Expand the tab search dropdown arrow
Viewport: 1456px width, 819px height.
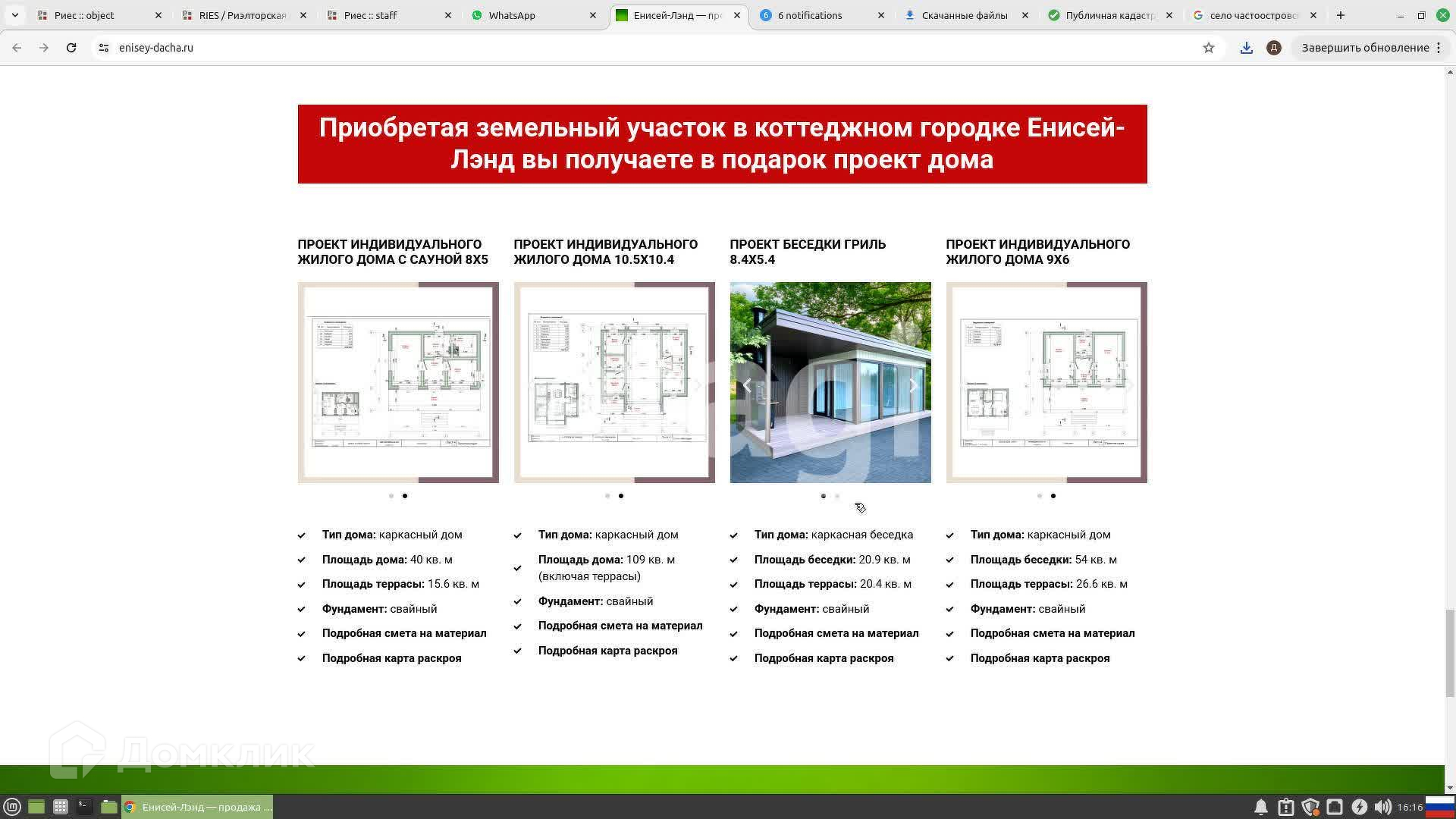14,15
